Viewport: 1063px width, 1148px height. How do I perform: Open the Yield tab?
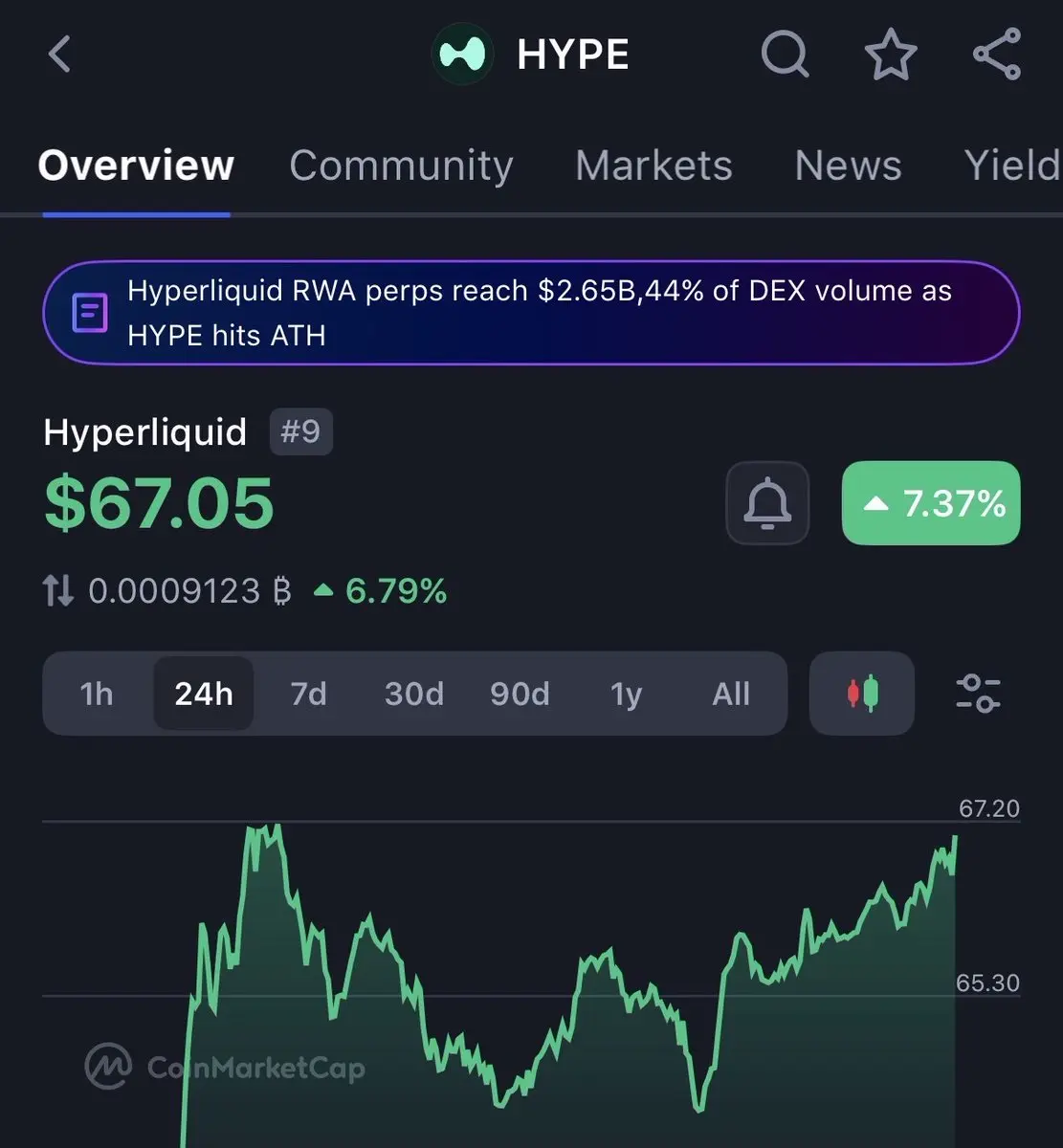(x=1012, y=166)
